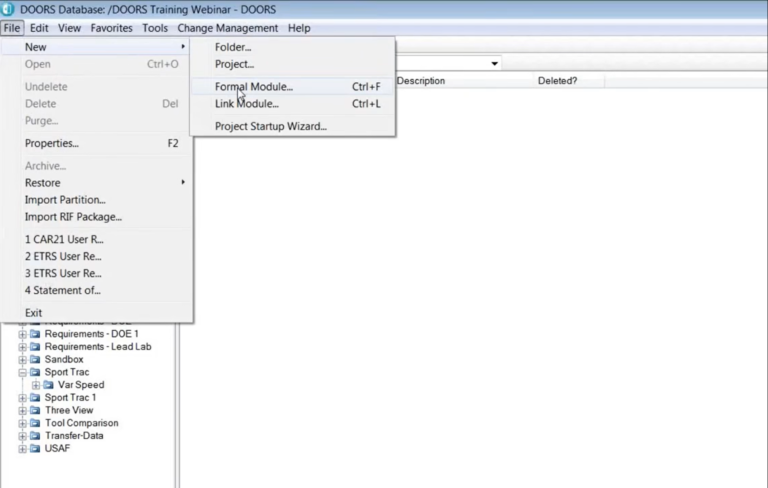This screenshot has width=768, height=488.
Task: Click Three View folder icon
Action: point(35,410)
